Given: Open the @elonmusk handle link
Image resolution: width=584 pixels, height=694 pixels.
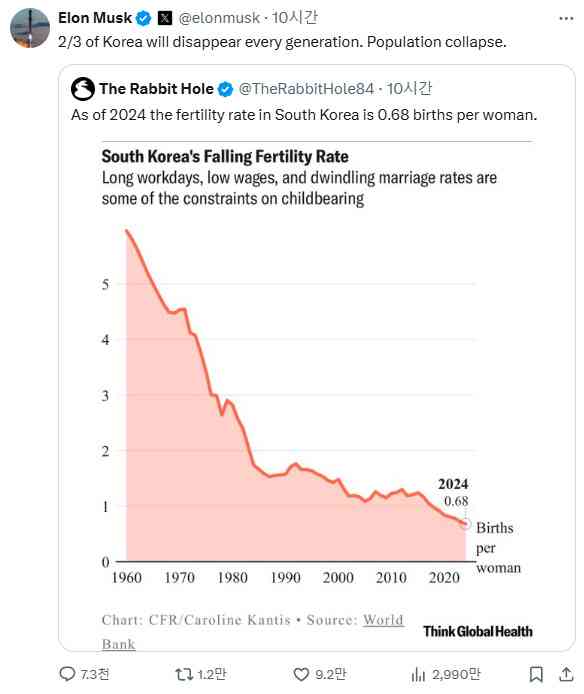Looking at the screenshot, I should pos(219,18).
